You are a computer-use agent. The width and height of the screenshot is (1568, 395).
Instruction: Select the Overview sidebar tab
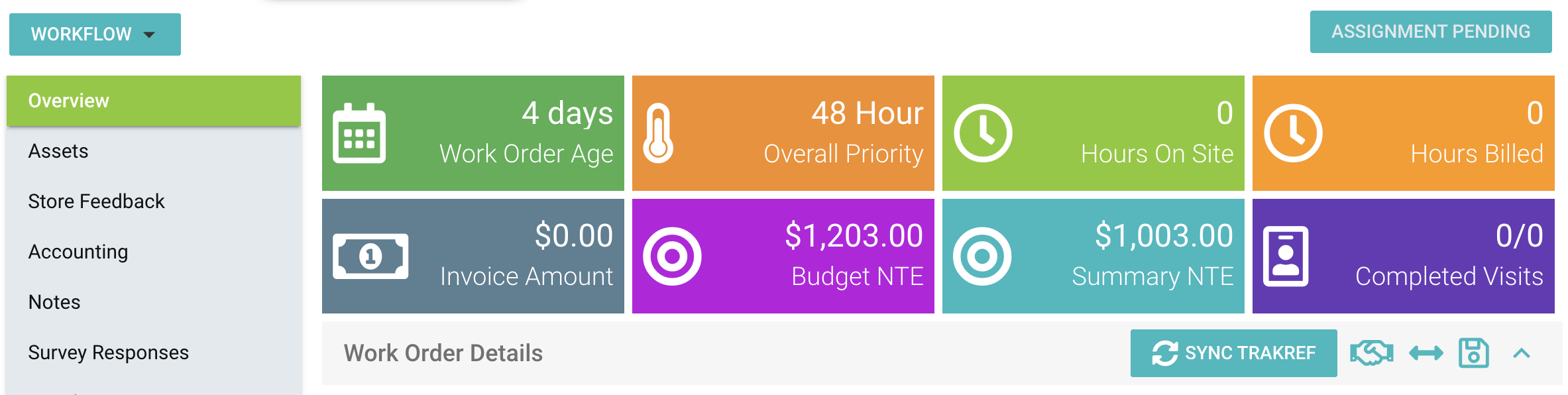click(153, 101)
